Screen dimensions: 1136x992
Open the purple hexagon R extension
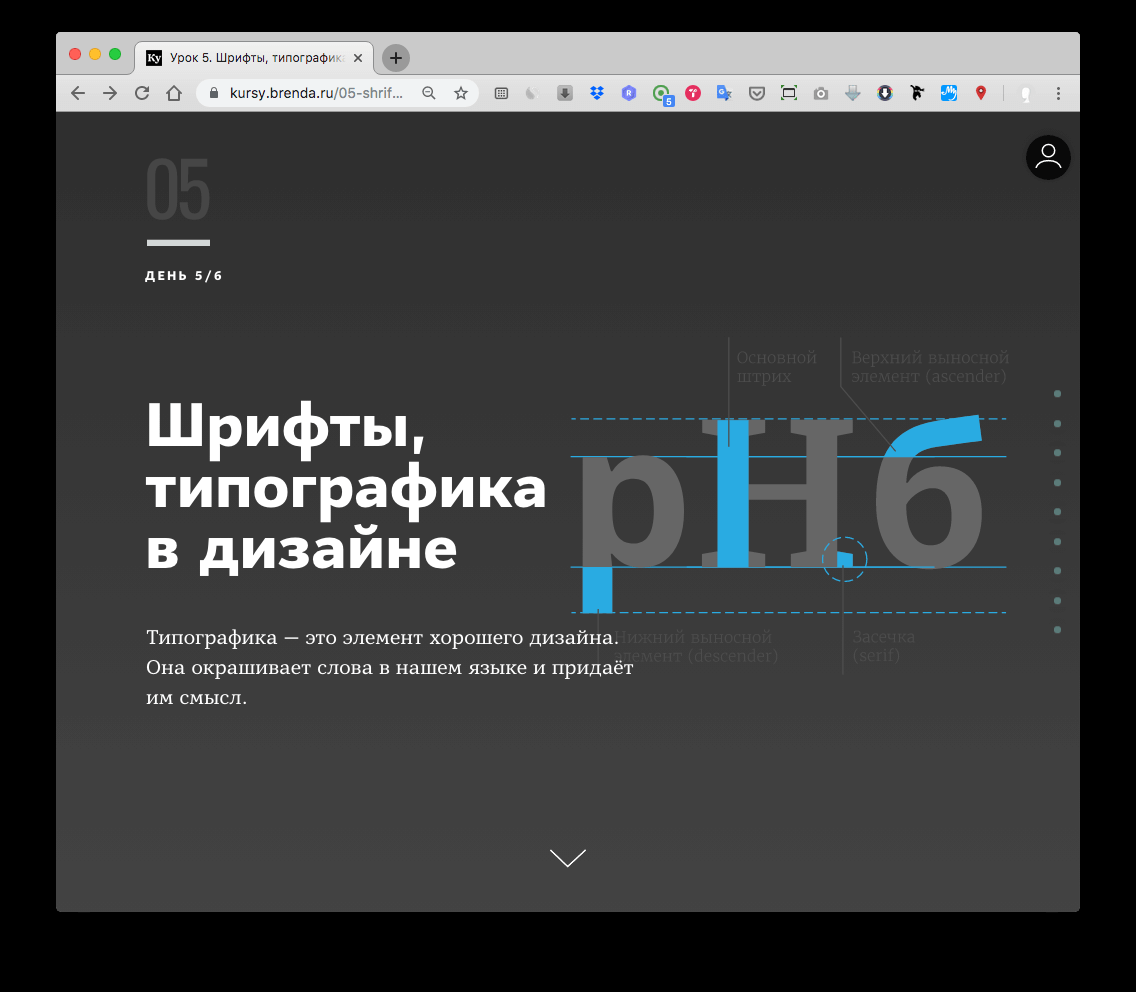629,93
